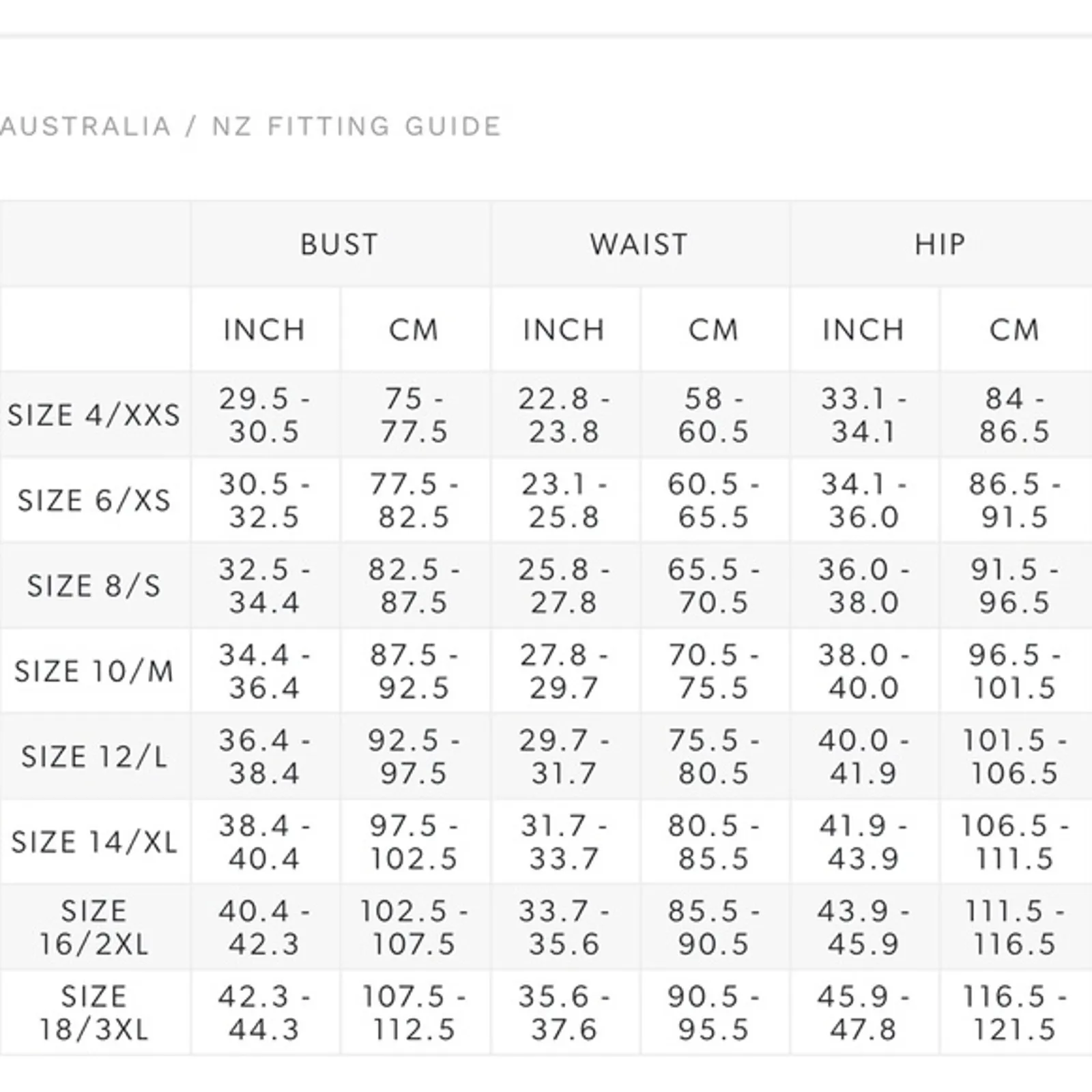Select the SIZE 14/XL row label

coord(94,842)
